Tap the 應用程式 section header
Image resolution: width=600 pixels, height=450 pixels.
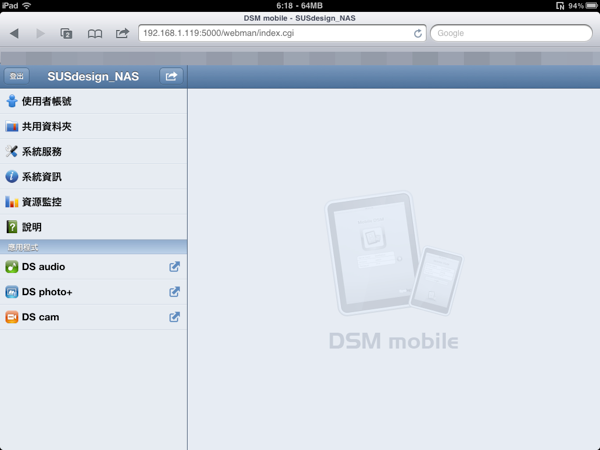click(93, 247)
